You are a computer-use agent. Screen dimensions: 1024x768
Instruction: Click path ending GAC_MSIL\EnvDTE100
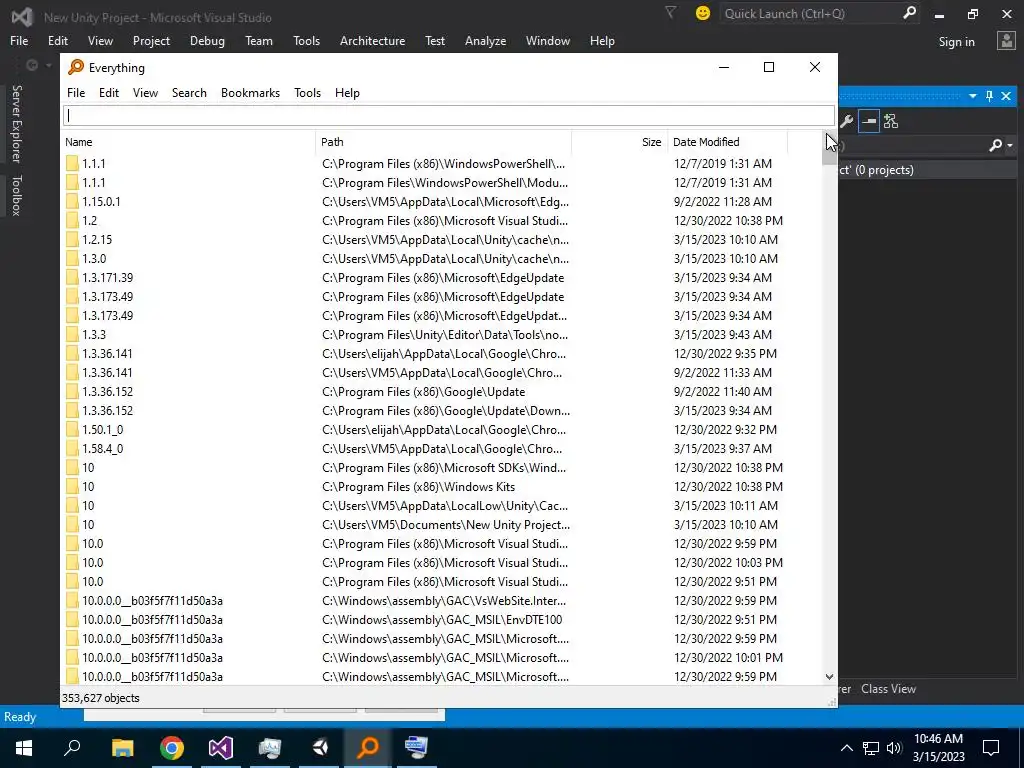click(442, 620)
